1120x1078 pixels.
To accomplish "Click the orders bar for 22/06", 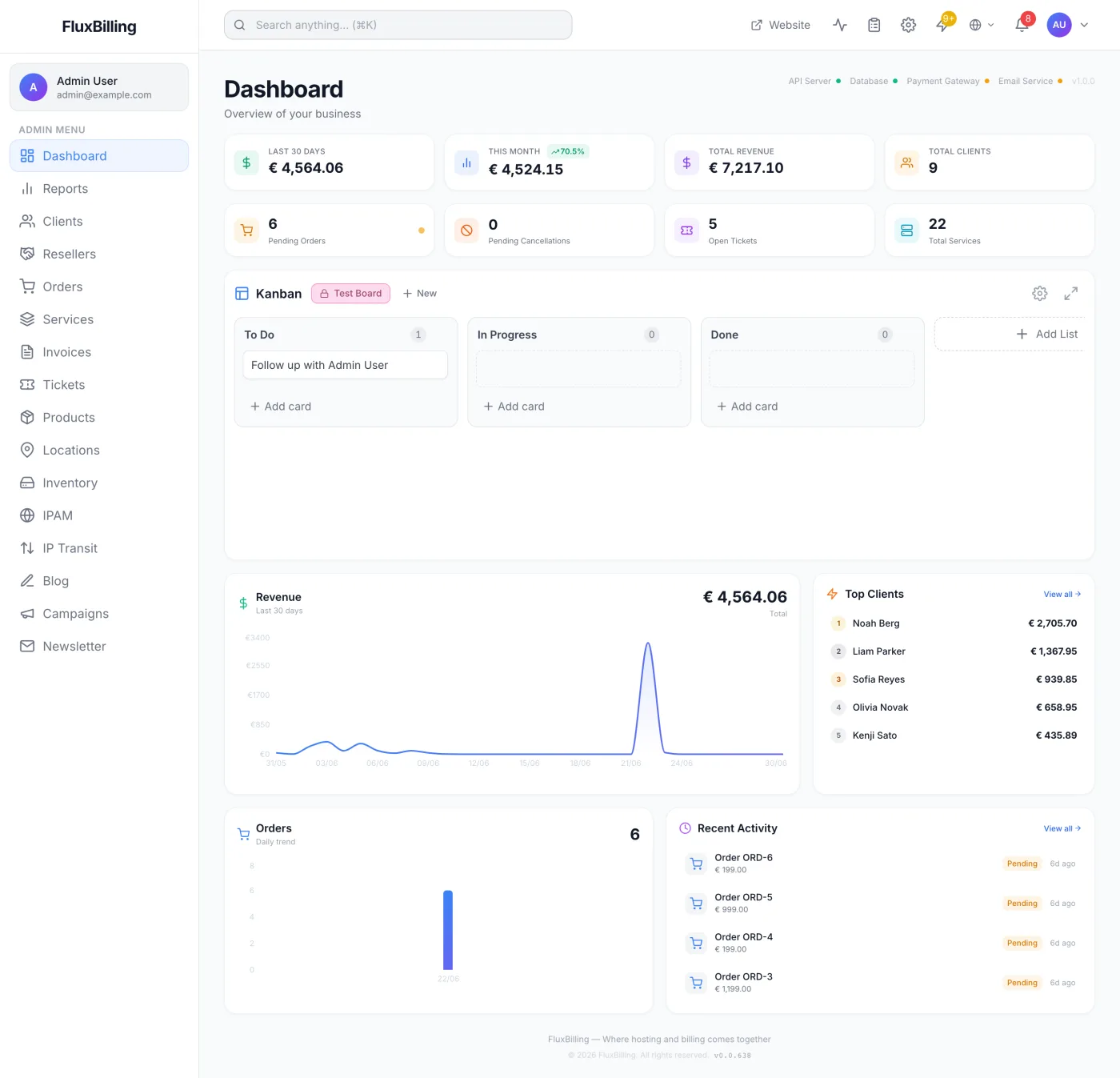I will 448,930.
